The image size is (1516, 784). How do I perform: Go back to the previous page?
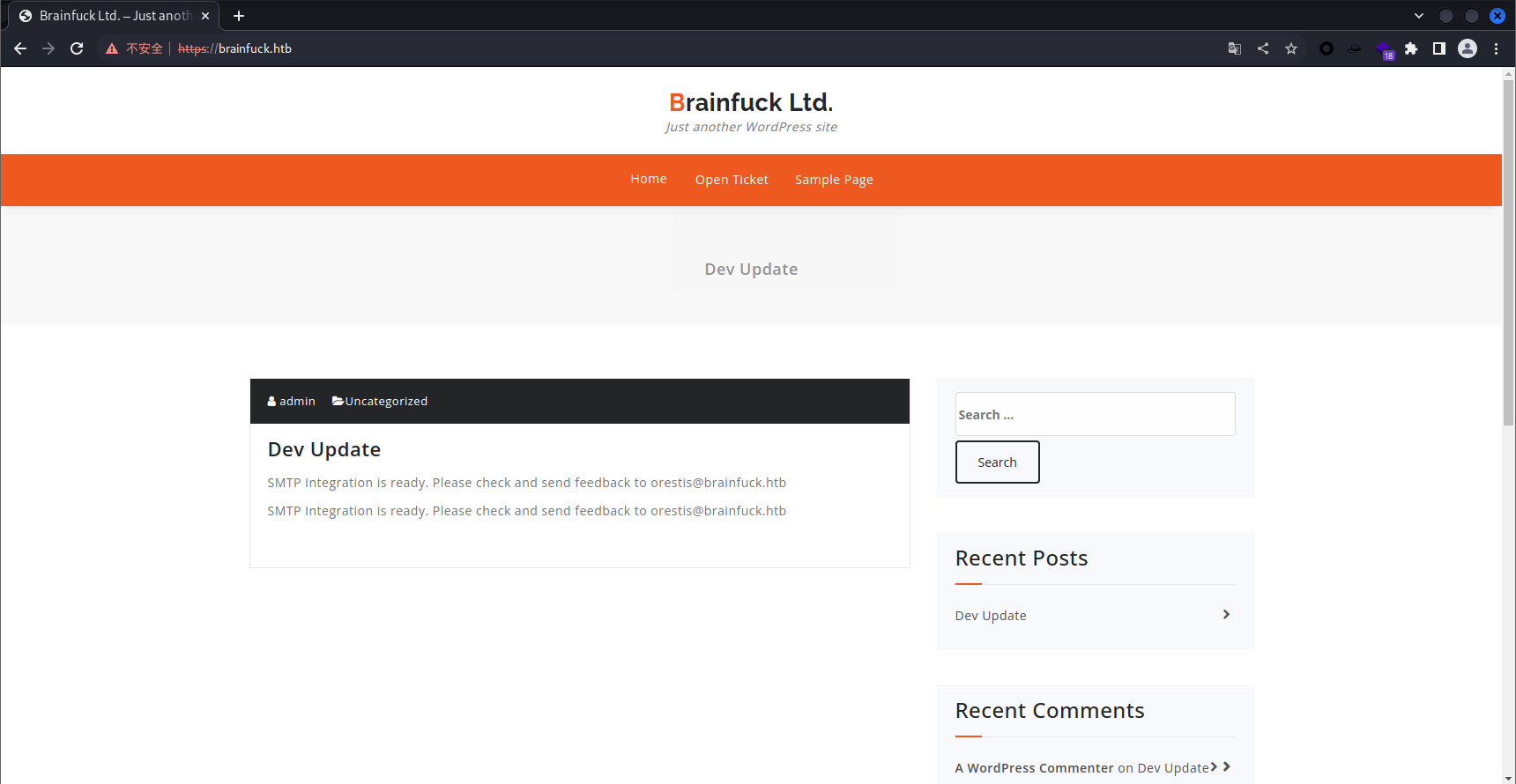[x=20, y=48]
